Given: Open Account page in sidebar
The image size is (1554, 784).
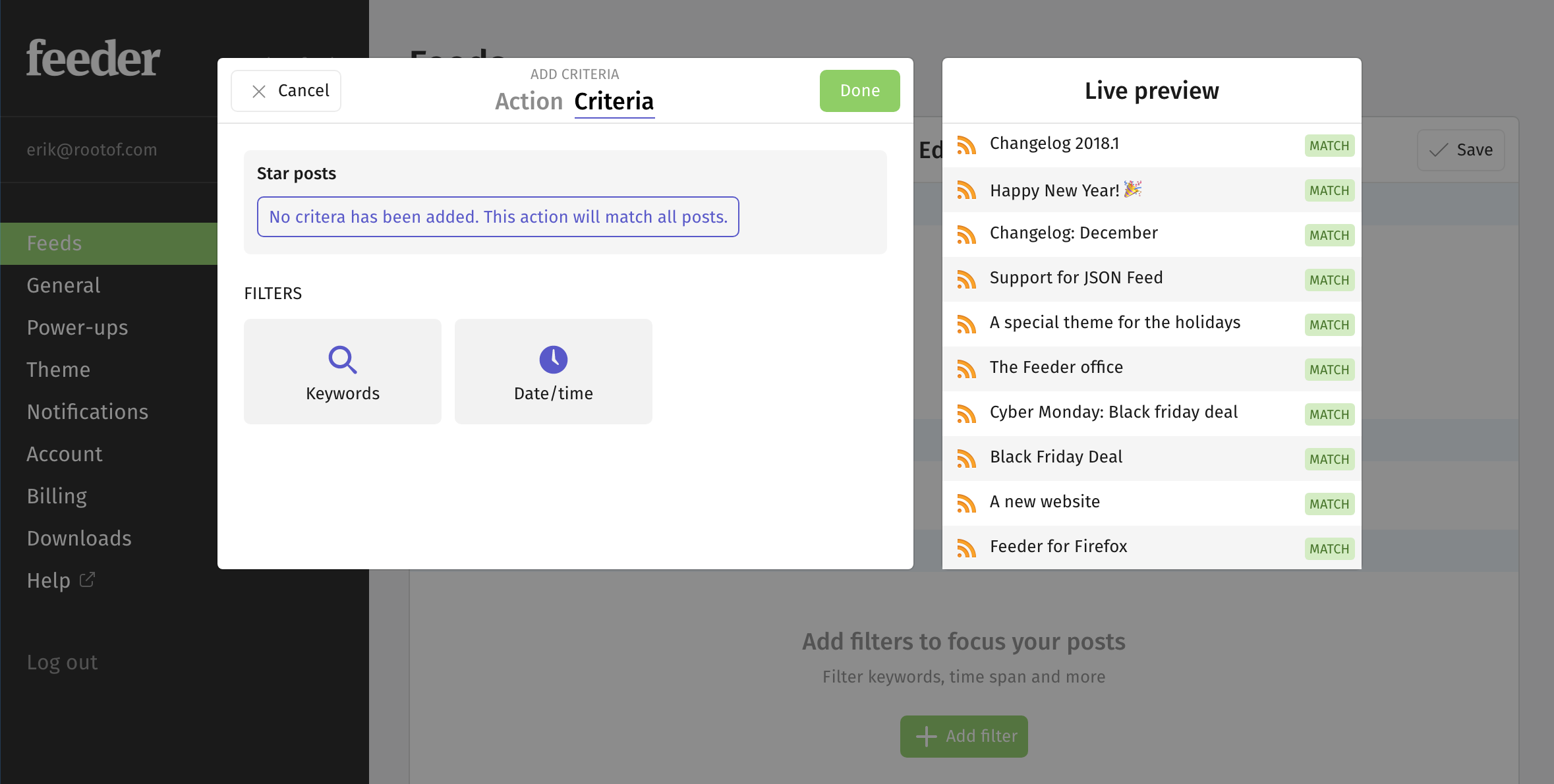Looking at the screenshot, I should point(65,455).
